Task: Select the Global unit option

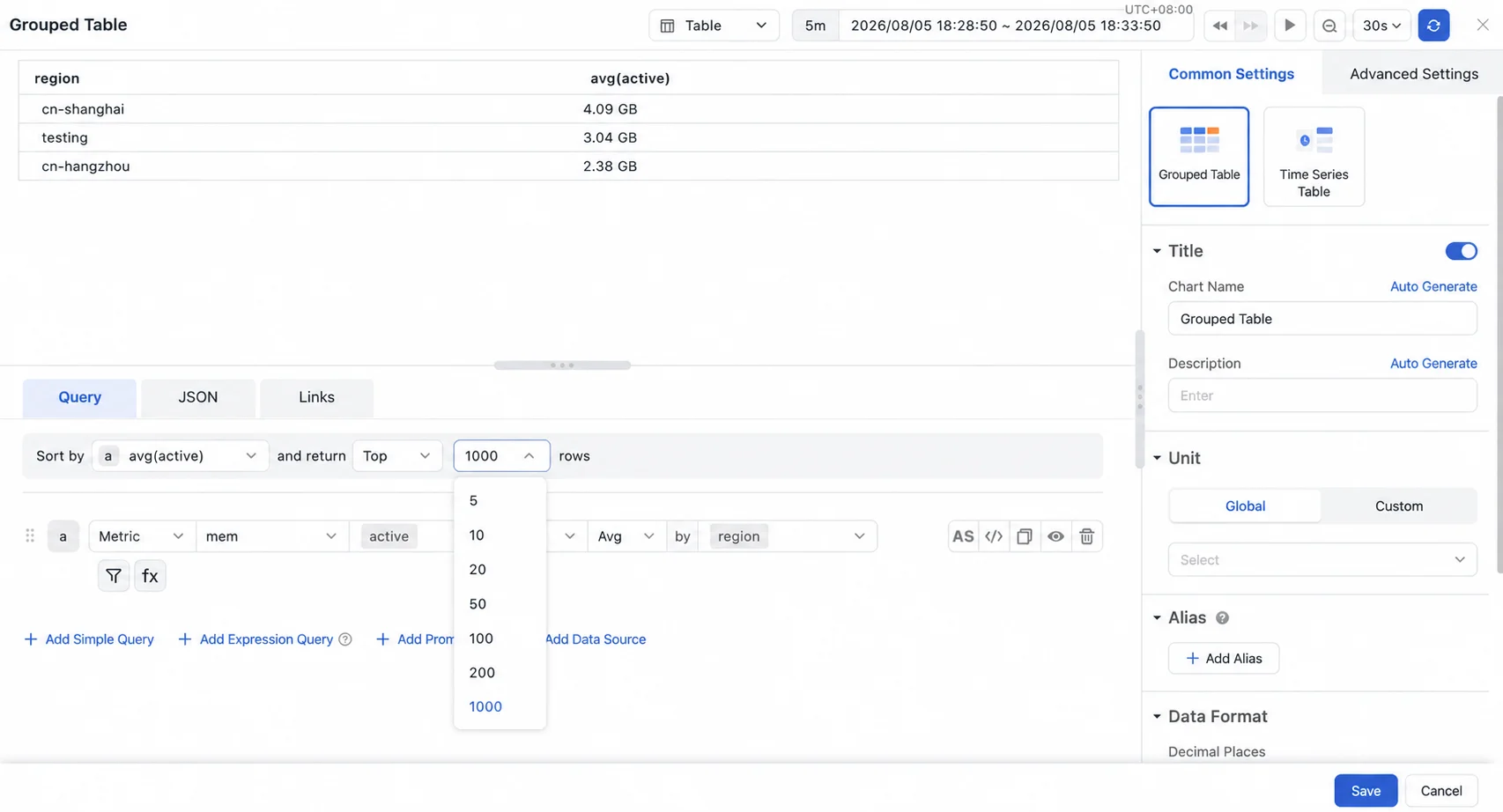Action: click(1245, 506)
